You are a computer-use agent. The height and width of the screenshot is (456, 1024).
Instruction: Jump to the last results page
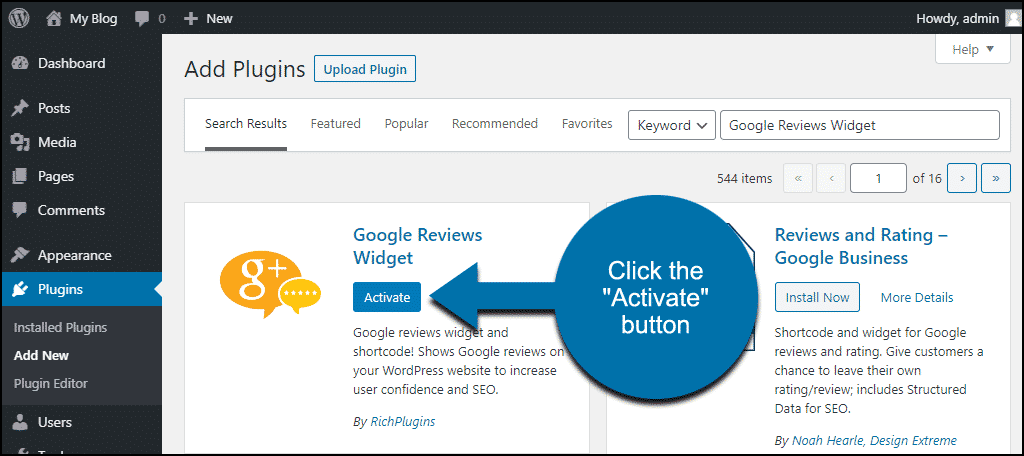[996, 178]
